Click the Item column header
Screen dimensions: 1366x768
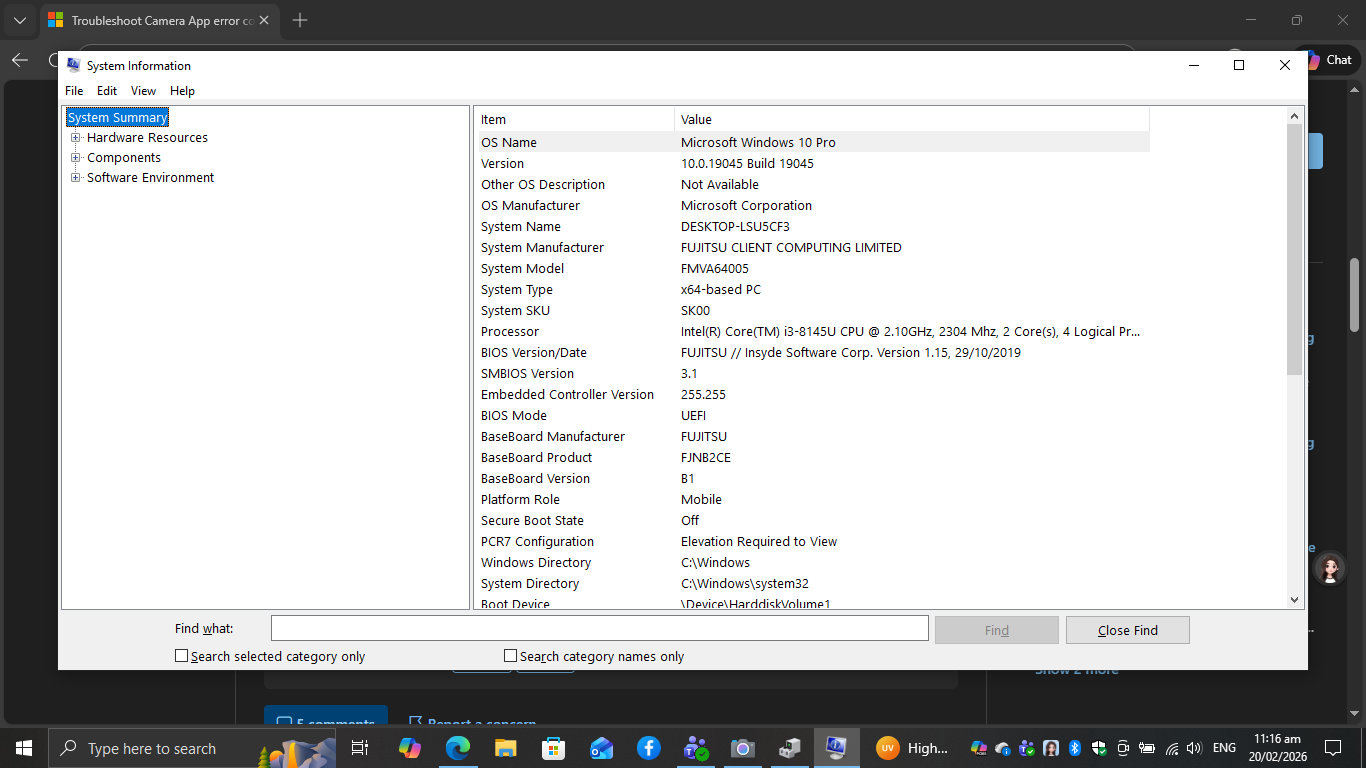[575, 119]
